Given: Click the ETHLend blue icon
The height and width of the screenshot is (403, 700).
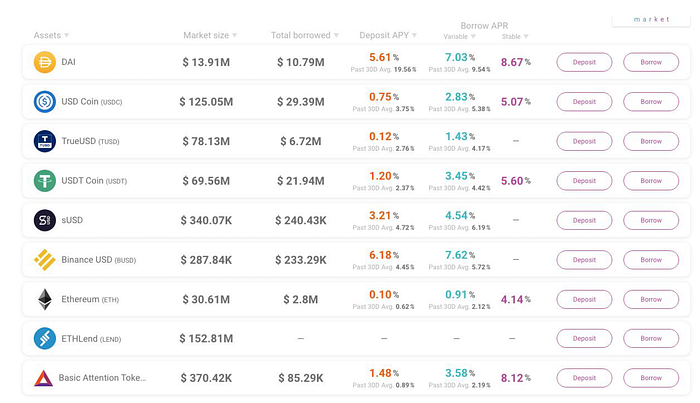Looking at the screenshot, I should pyautogui.click(x=45, y=338).
